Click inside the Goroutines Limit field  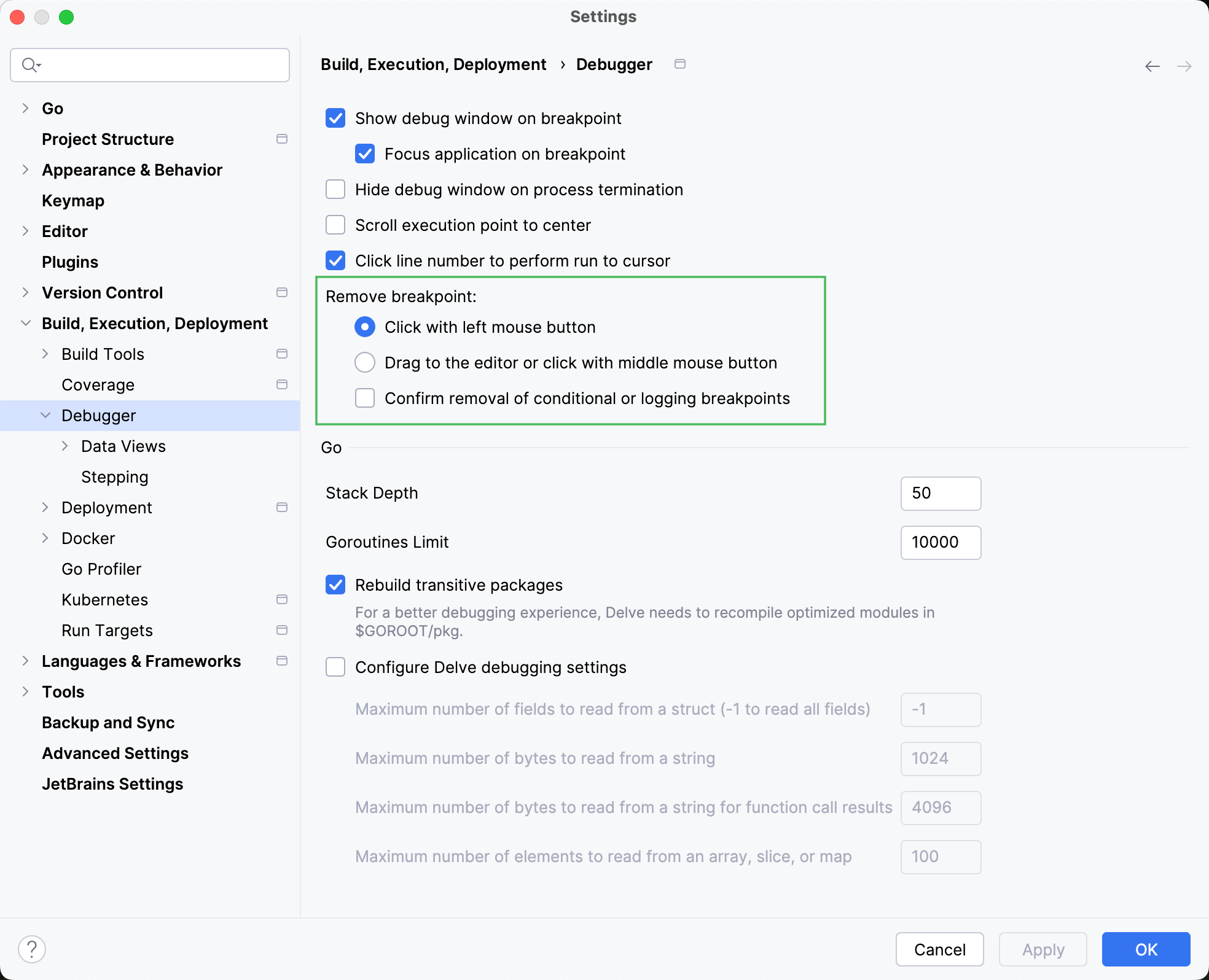tap(940, 542)
